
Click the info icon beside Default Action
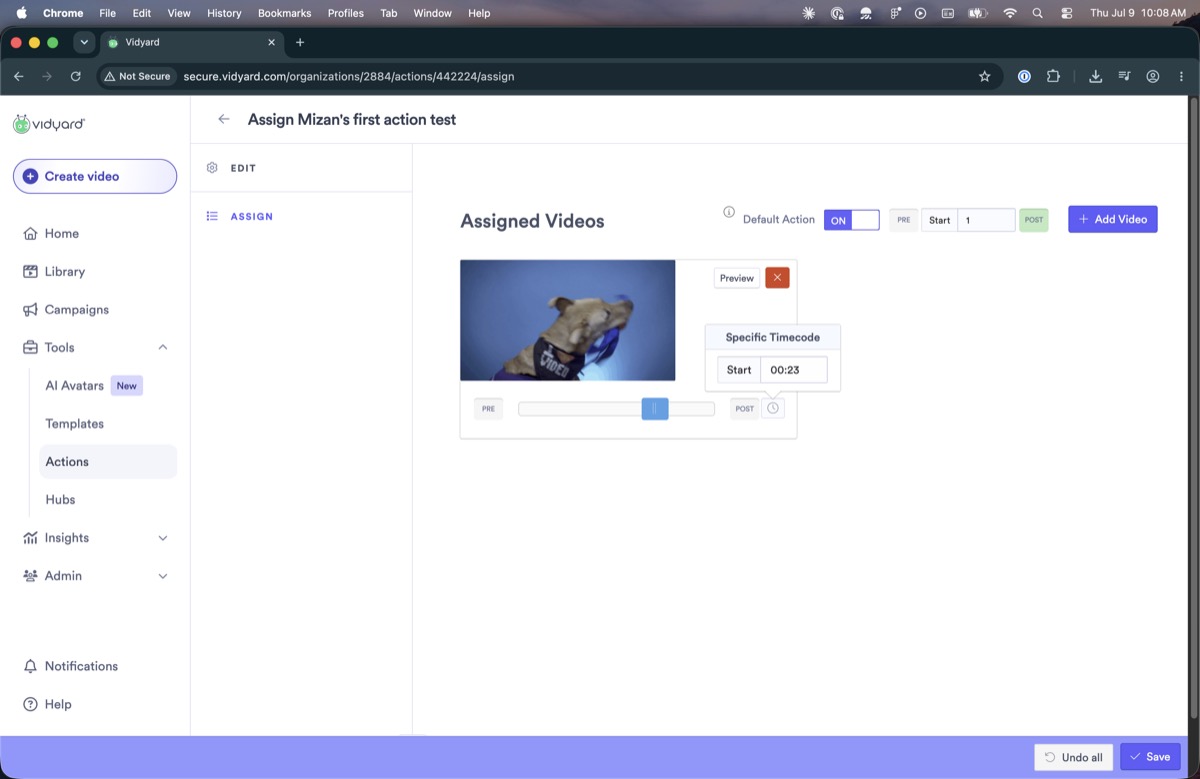coord(729,212)
